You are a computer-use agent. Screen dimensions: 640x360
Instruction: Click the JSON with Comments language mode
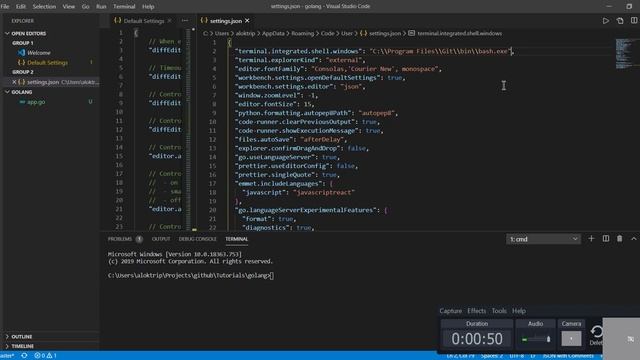(568, 356)
